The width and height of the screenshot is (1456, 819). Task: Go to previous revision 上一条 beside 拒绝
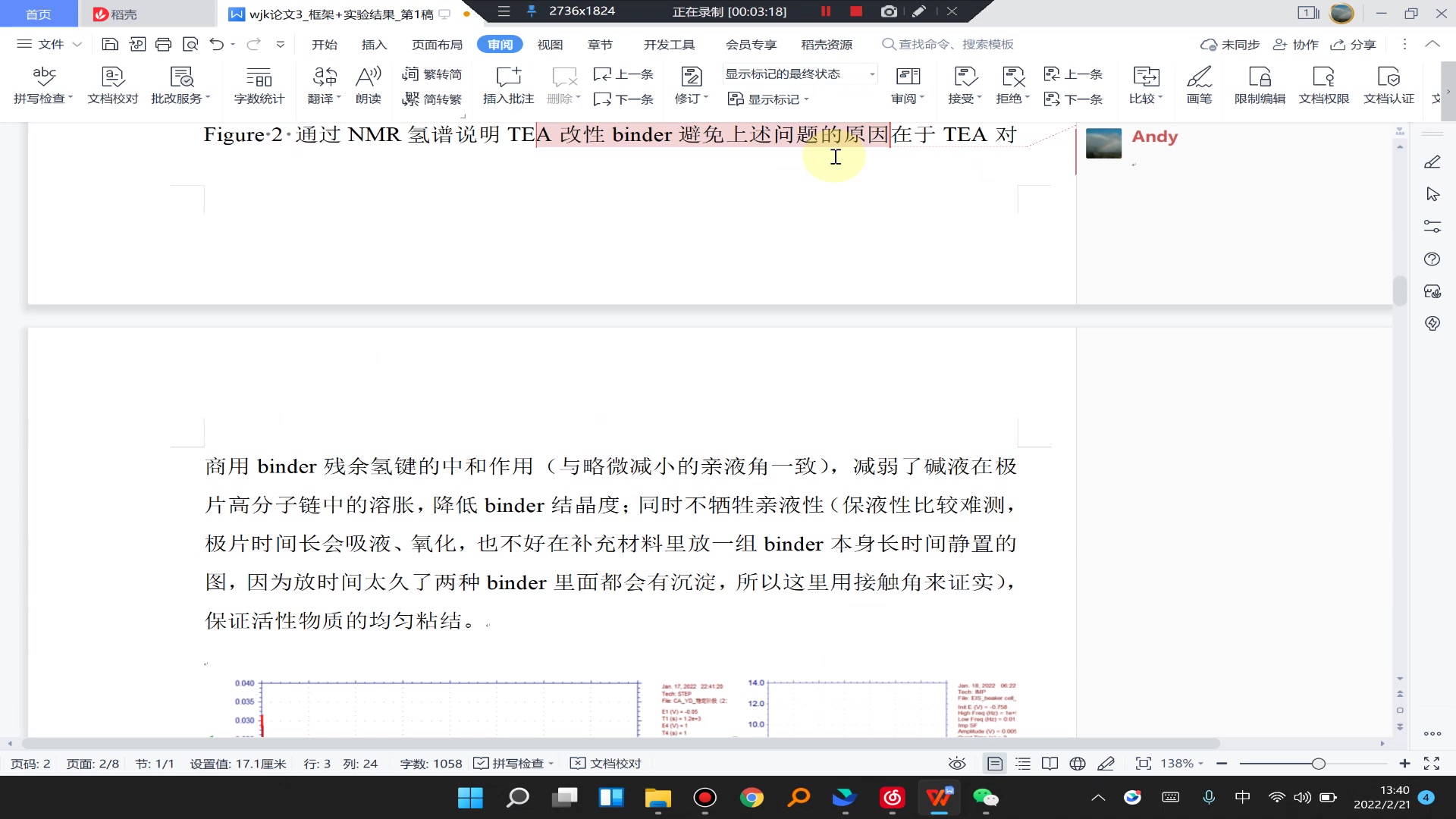tap(1073, 74)
